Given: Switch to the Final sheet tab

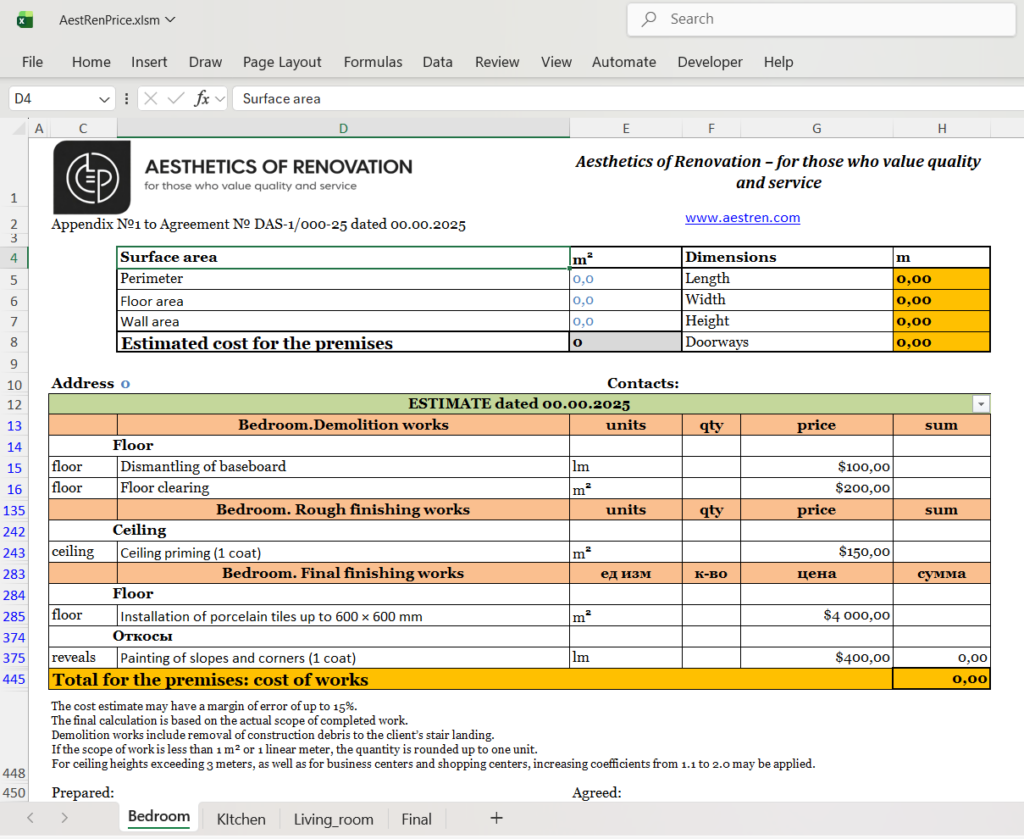Looking at the screenshot, I should pos(416,819).
